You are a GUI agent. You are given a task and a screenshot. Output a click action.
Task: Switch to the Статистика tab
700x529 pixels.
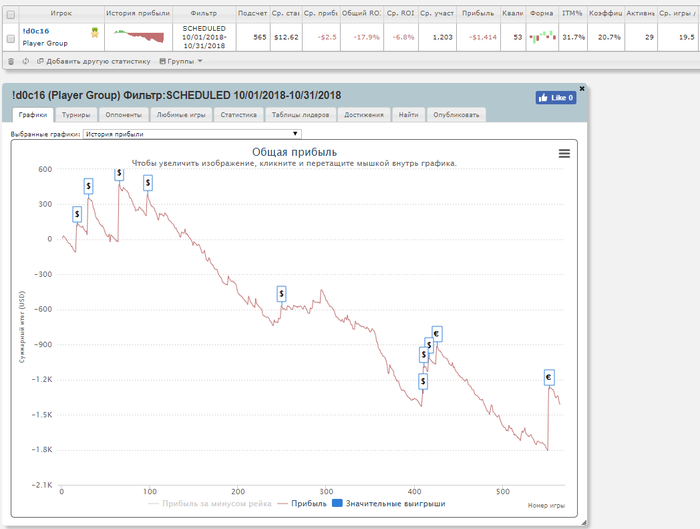pyautogui.click(x=238, y=115)
